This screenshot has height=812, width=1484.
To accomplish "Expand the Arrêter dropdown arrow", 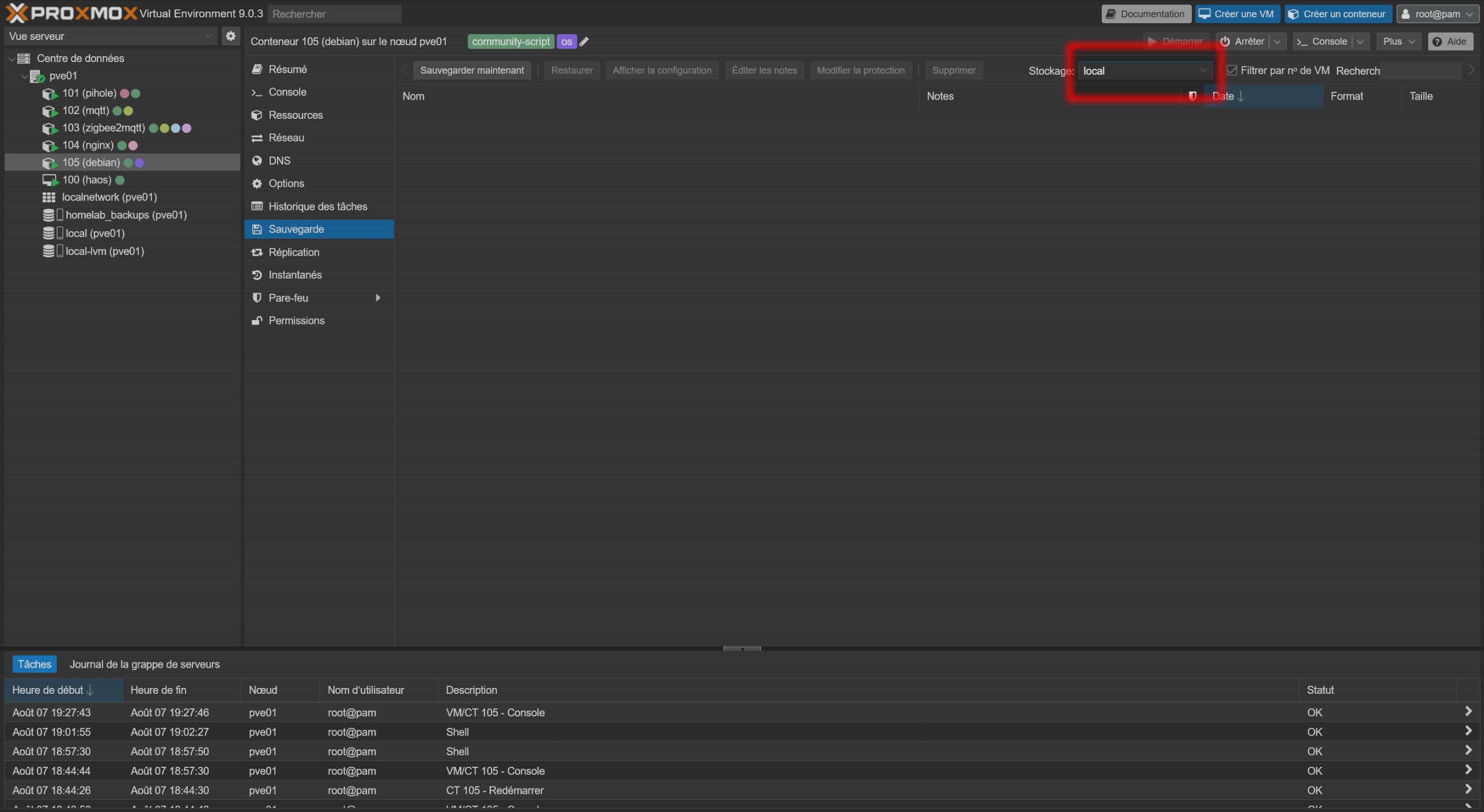I will tap(1277, 42).
